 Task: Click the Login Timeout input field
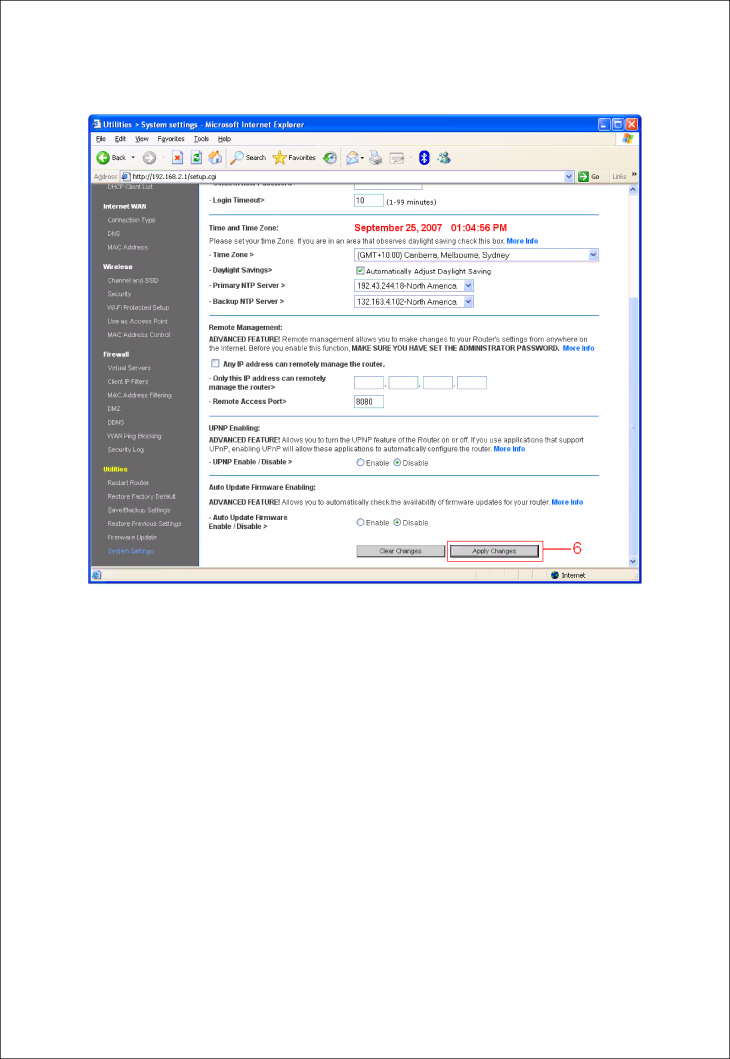tap(369, 201)
